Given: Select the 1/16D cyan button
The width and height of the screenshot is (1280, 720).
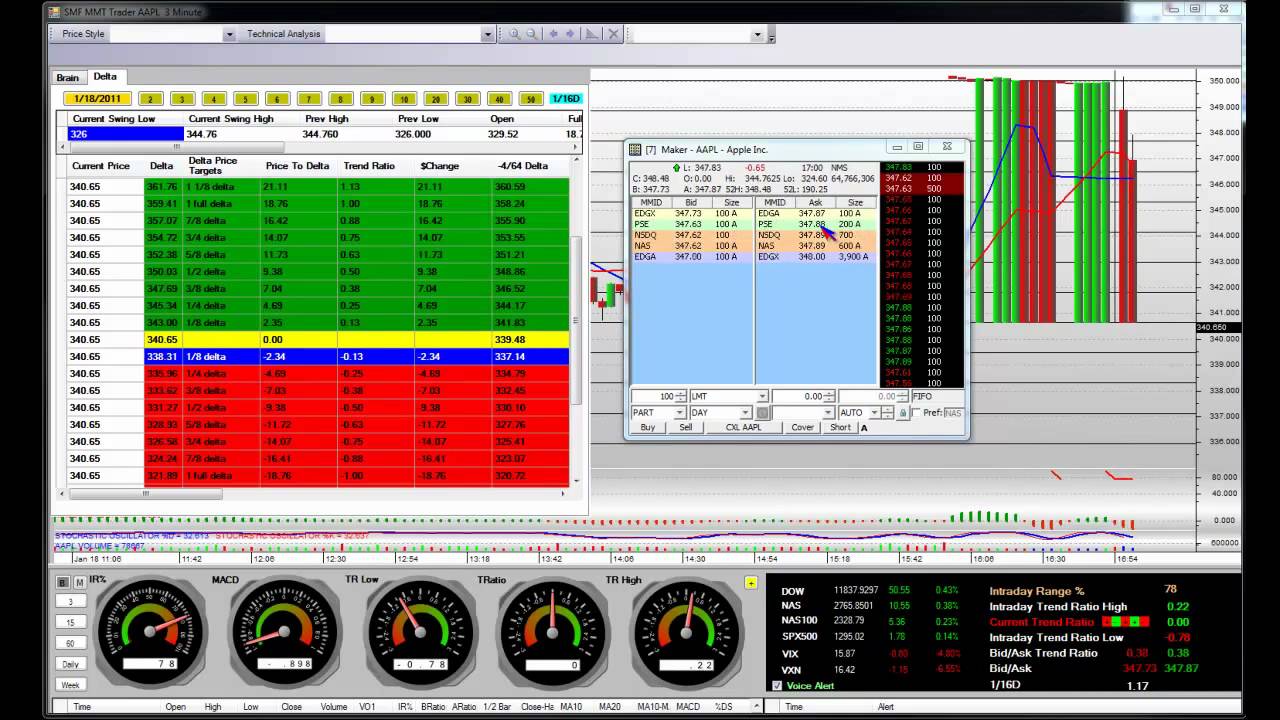Looking at the screenshot, I should (x=566, y=99).
